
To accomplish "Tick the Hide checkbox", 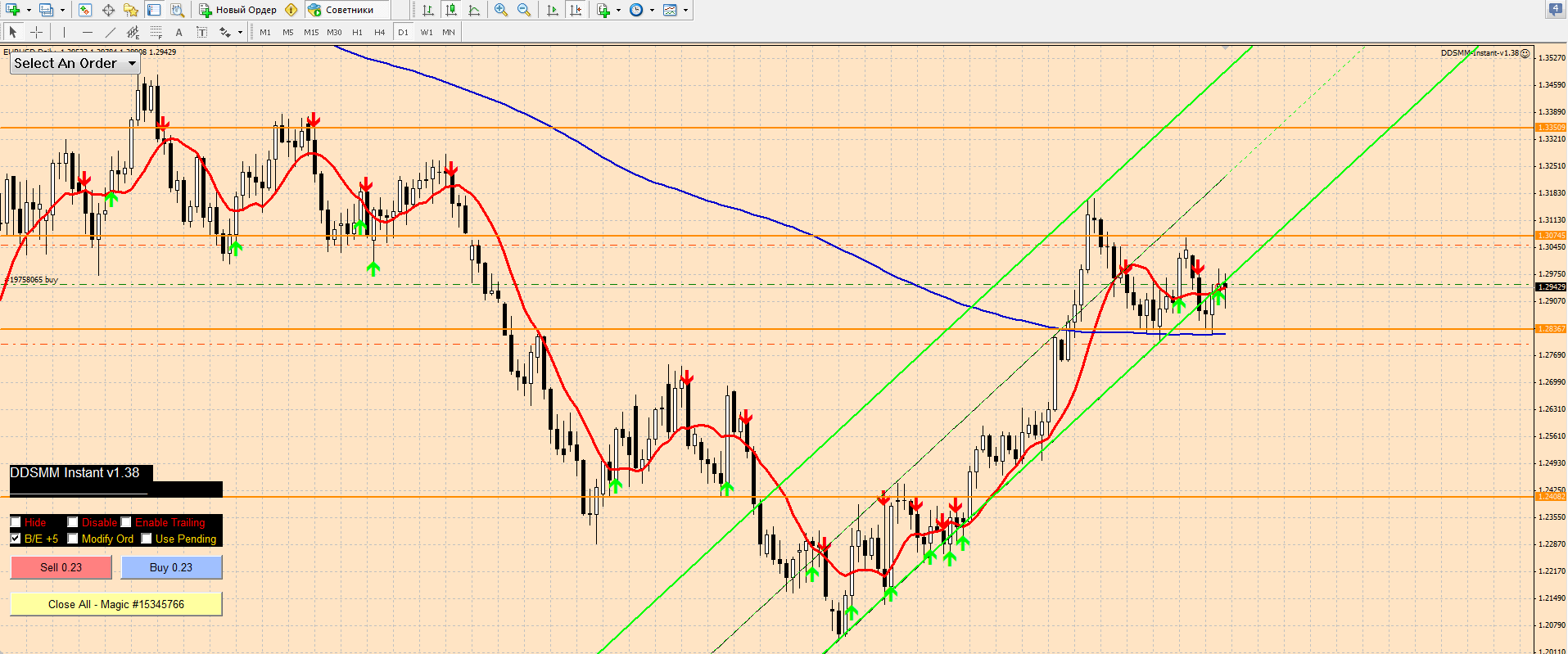I will (16, 522).
